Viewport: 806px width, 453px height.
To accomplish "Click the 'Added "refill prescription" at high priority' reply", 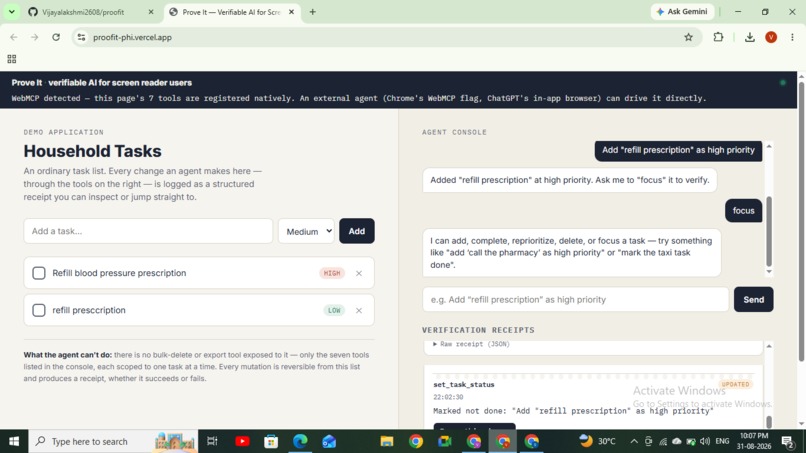I will (x=570, y=180).
